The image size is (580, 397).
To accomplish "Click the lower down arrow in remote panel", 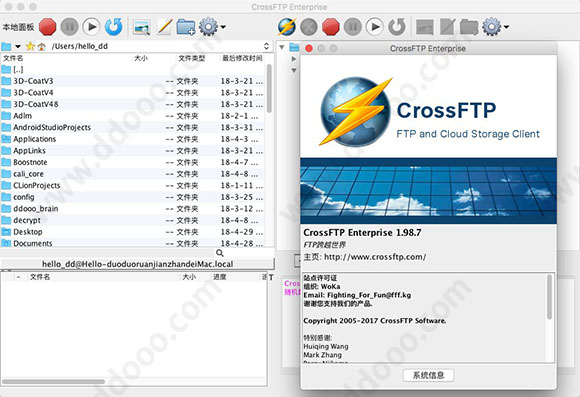I will click(x=294, y=70).
